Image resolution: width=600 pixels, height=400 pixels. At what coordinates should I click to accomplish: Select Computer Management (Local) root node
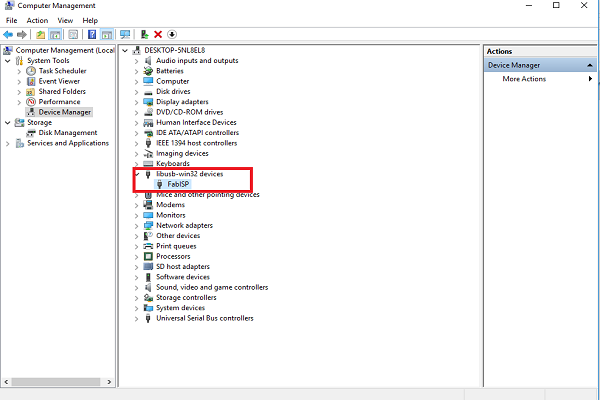[x=65, y=51]
